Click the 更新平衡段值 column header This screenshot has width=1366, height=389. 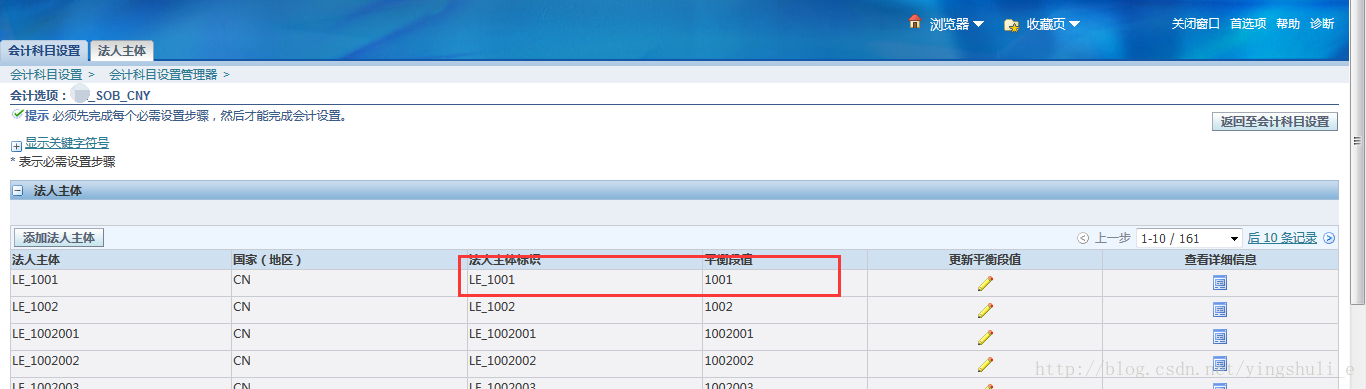[x=985, y=259]
